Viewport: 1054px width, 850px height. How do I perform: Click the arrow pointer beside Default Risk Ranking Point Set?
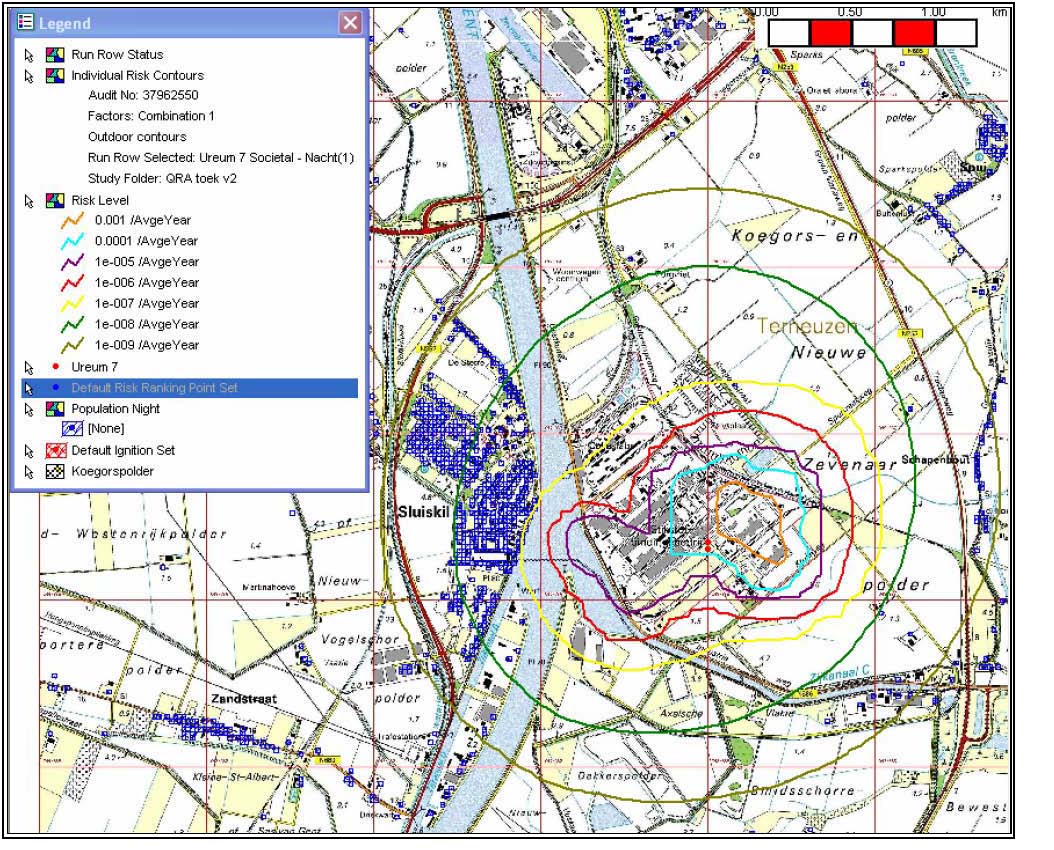tap(29, 388)
